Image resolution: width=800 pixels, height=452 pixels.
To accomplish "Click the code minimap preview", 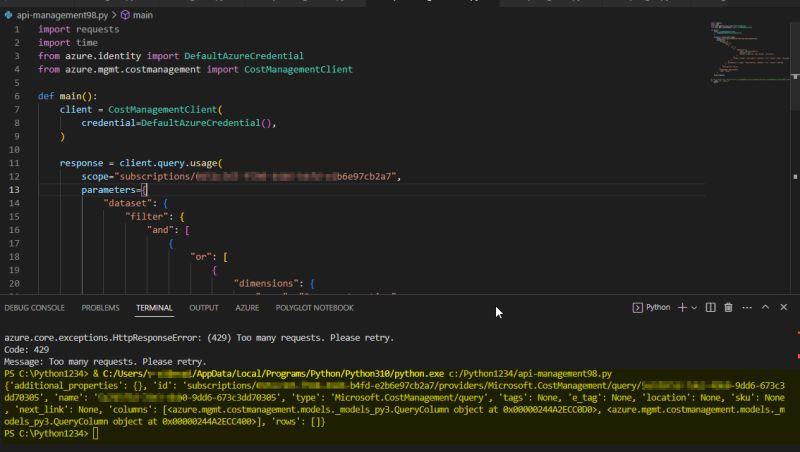I will pyautogui.click(x=749, y=53).
